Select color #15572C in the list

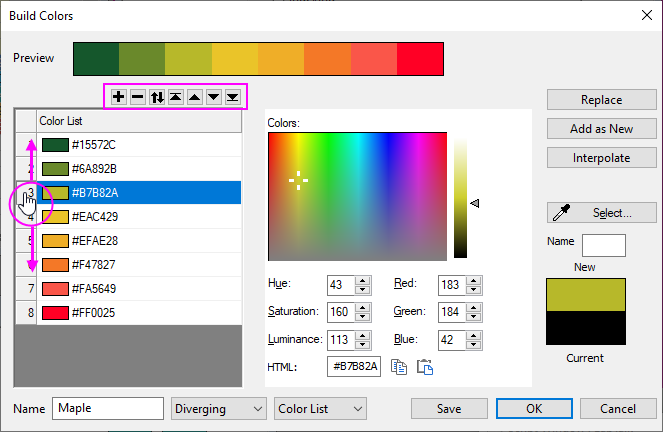(138, 145)
